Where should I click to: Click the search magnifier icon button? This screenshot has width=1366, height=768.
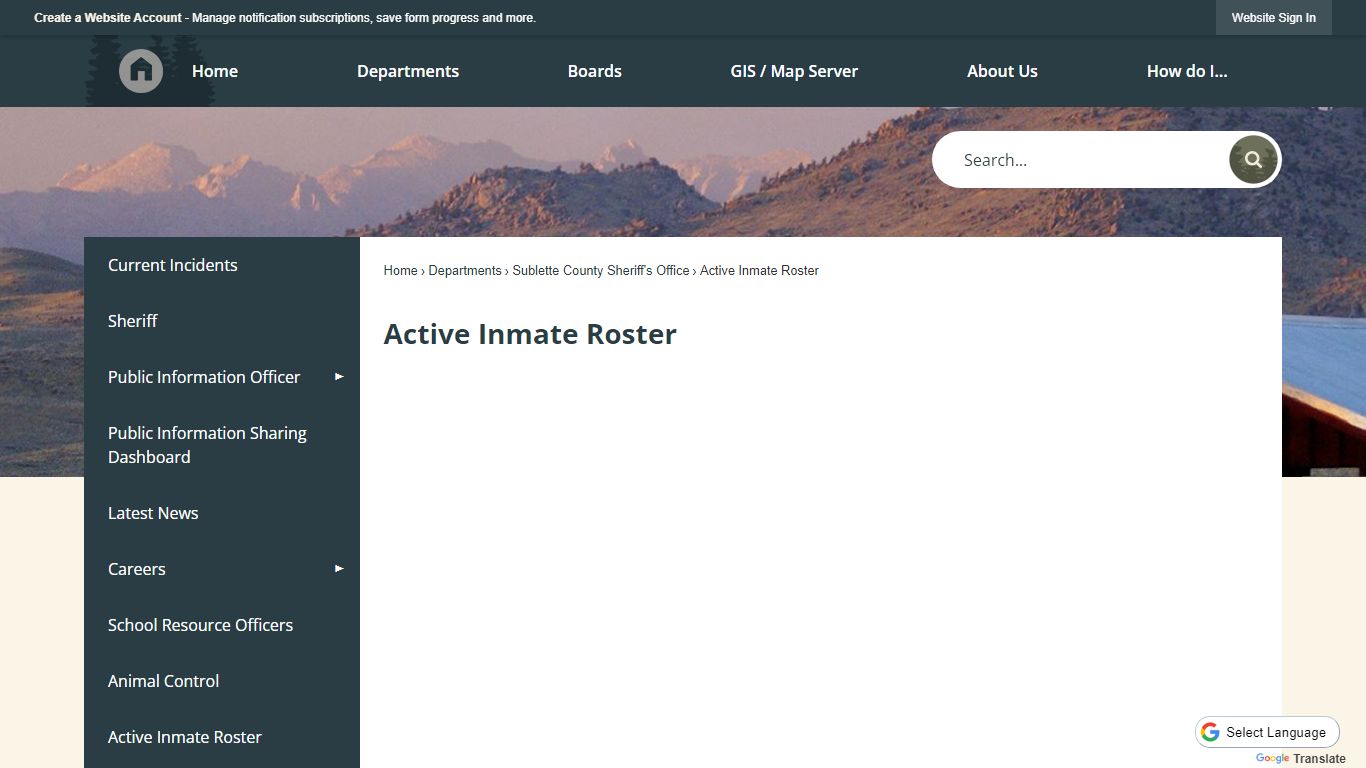point(1253,160)
